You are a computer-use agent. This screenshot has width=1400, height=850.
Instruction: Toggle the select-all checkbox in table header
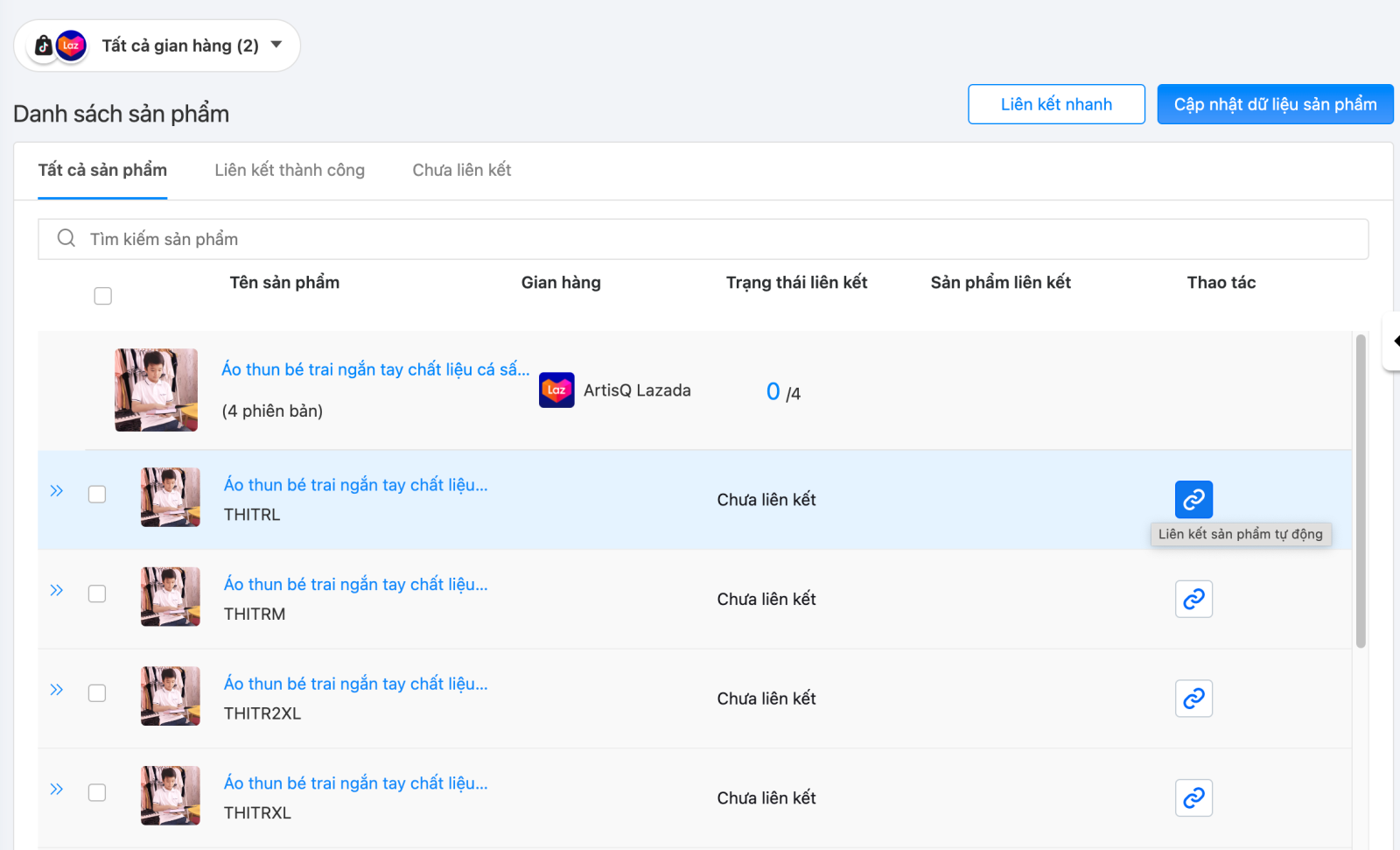[x=103, y=296]
